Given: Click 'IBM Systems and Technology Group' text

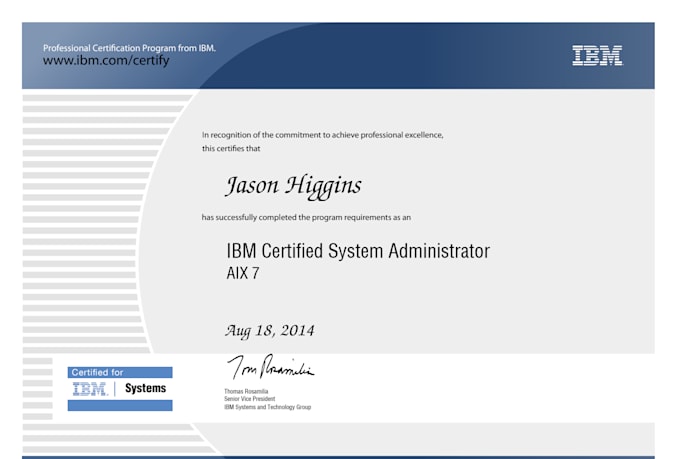Looking at the screenshot, I should [x=268, y=407].
